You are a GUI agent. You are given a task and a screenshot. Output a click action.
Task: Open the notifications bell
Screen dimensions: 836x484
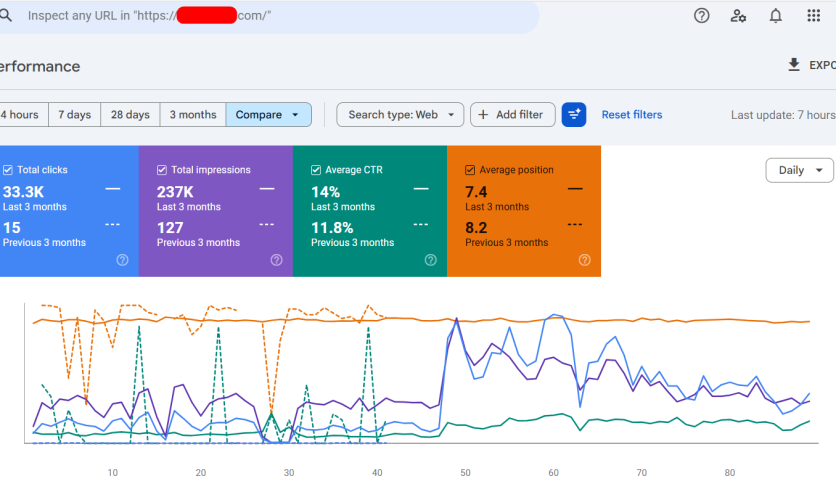click(x=776, y=16)
